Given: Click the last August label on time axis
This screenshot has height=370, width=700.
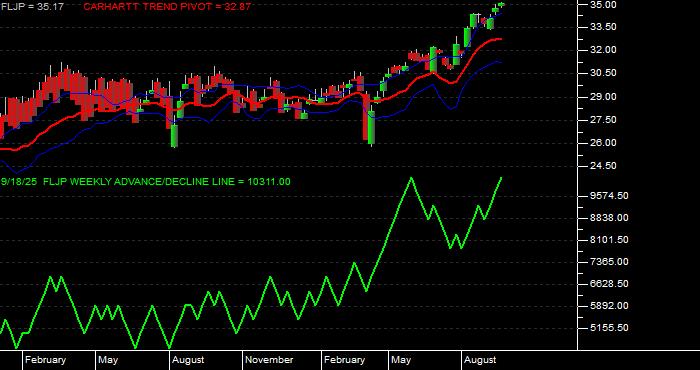Looking at the screenshot, I should (x=480, y=360).
